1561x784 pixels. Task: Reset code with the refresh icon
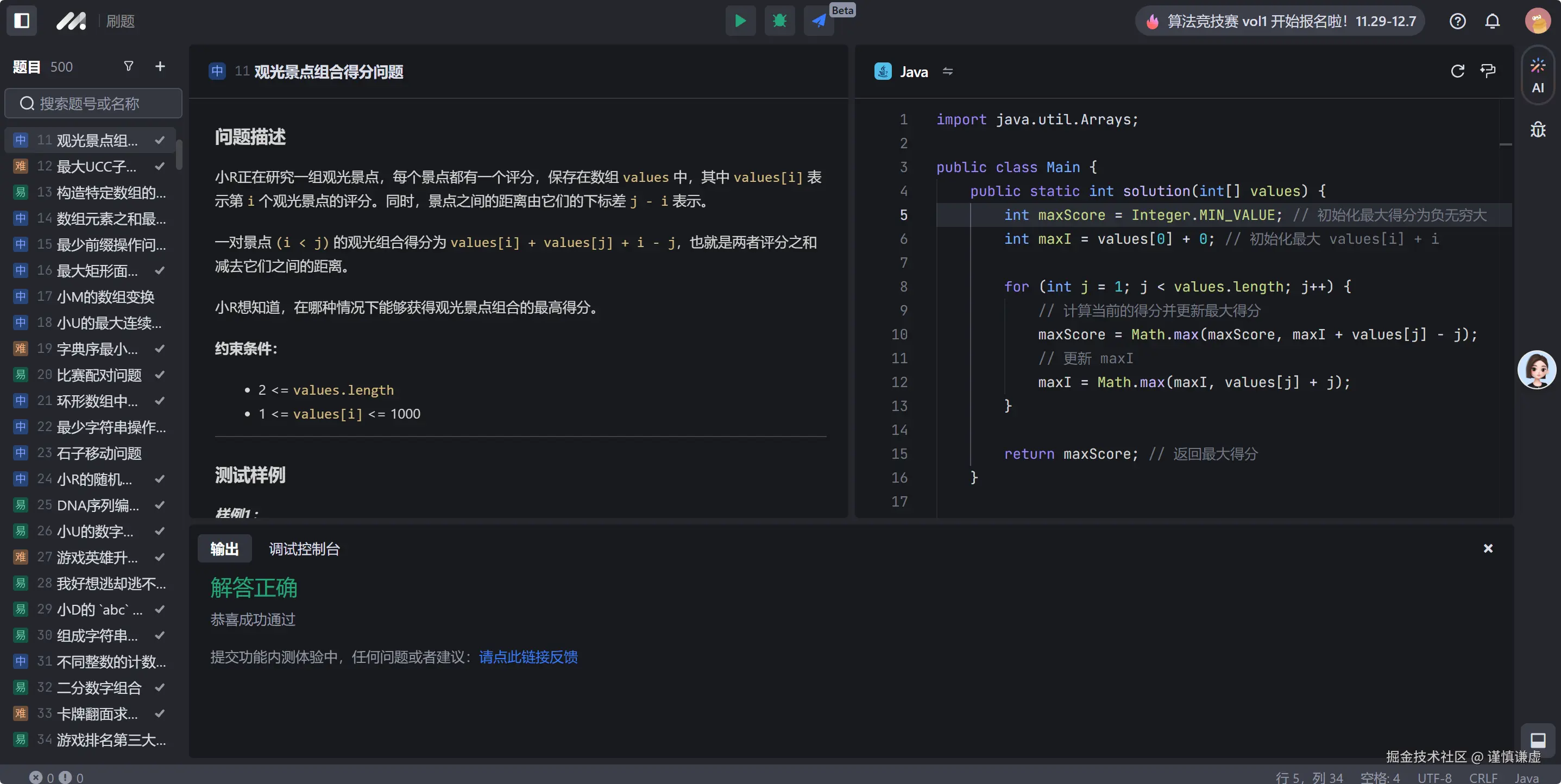pos(1457,72)
